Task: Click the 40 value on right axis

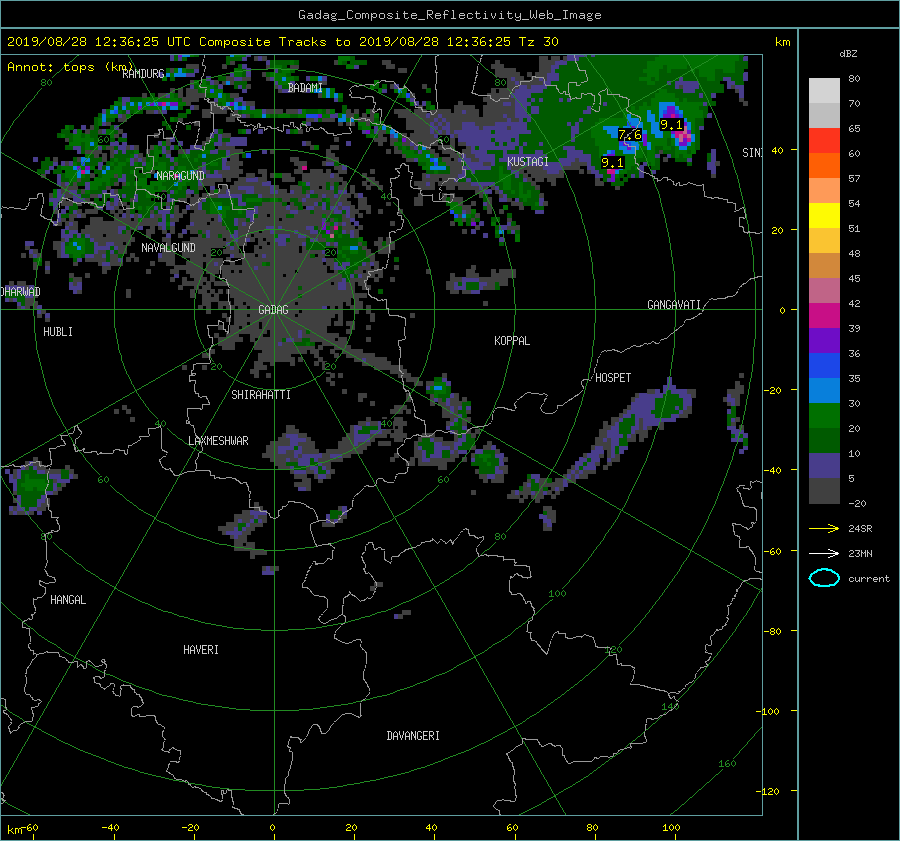Action: [x=777, y=150]
